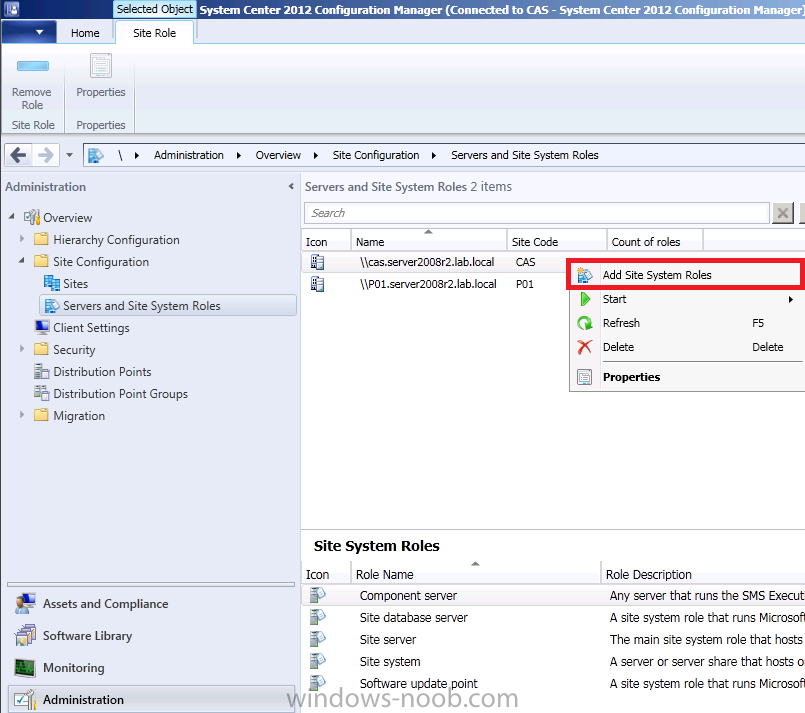The width and height of the screenshot is (805, 713).
Task: Click in the Search field
Action: pos(536,213)
